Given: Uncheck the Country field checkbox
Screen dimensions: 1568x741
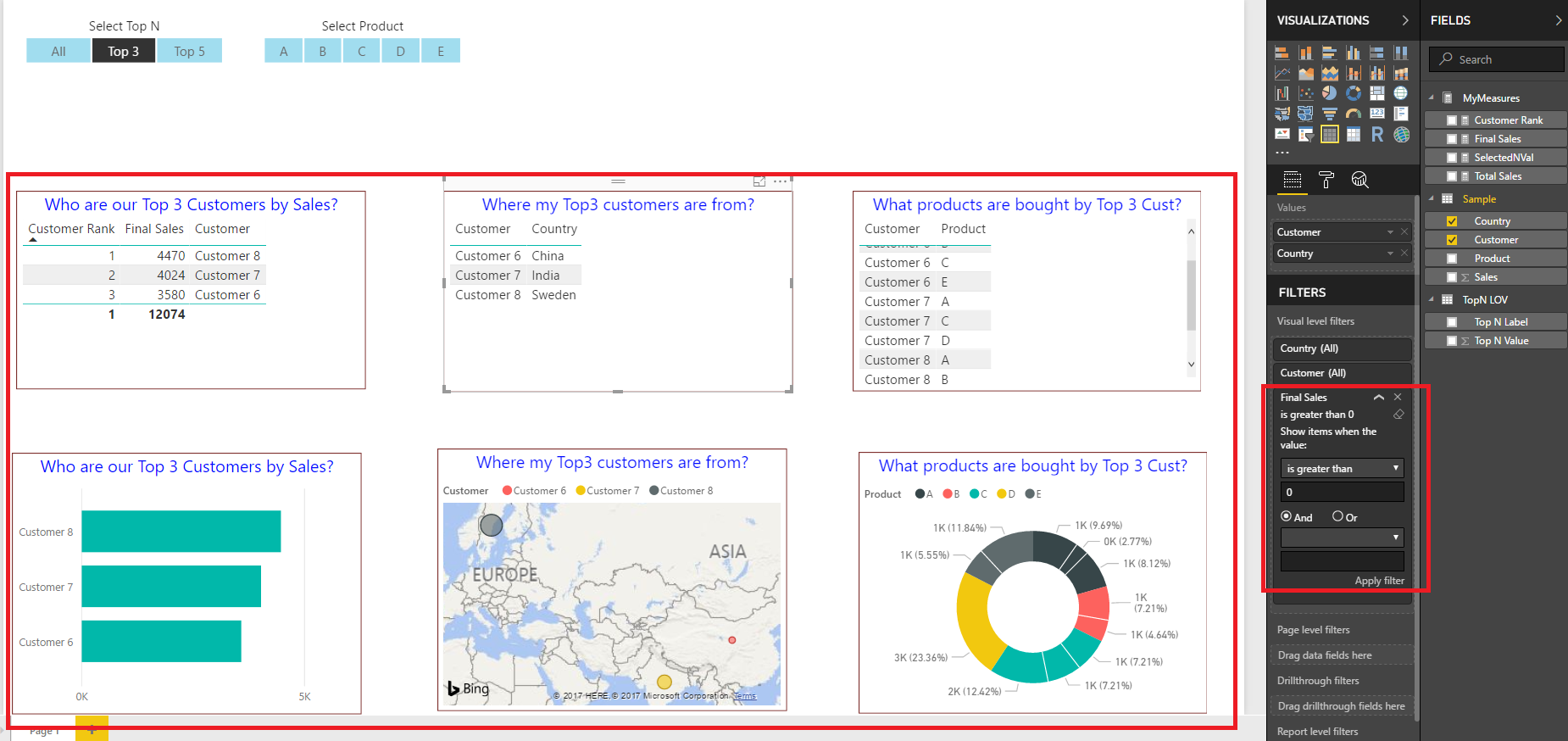Looking at the screenshot, I should pos(1452,221).
